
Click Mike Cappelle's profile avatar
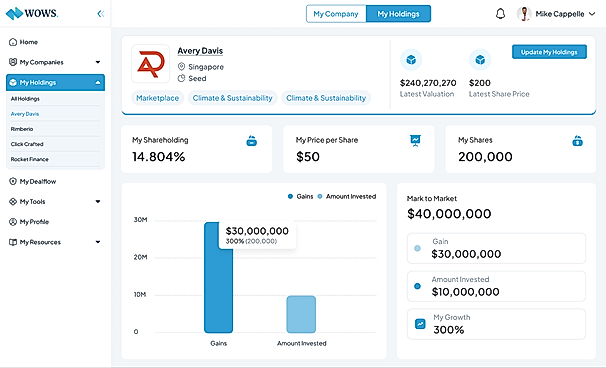coord(524,14)
